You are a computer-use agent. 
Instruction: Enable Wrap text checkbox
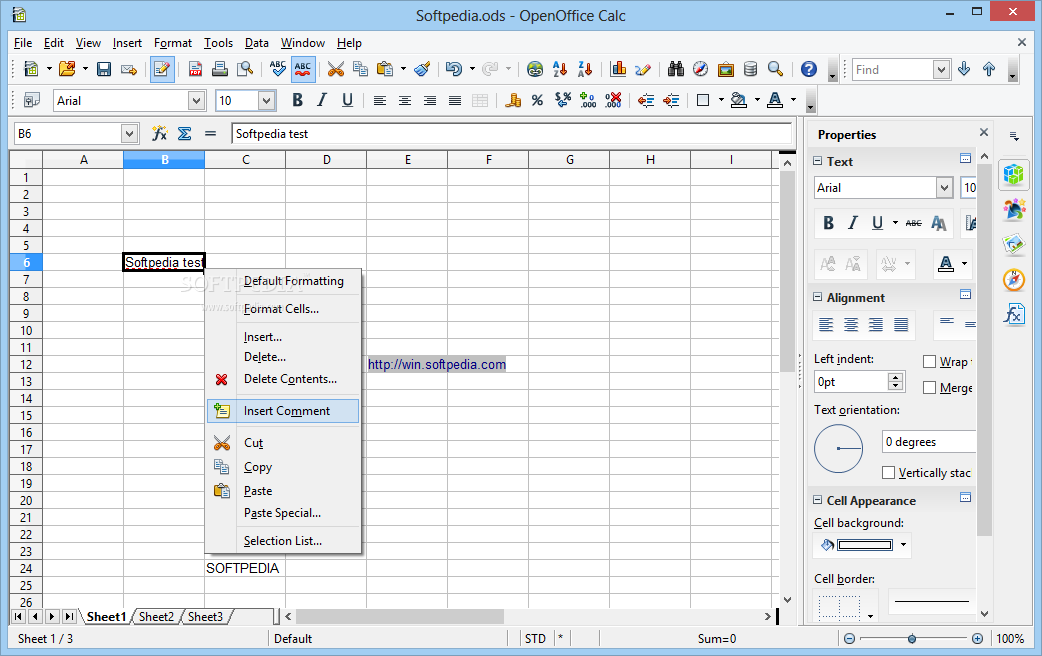[929, 362]
